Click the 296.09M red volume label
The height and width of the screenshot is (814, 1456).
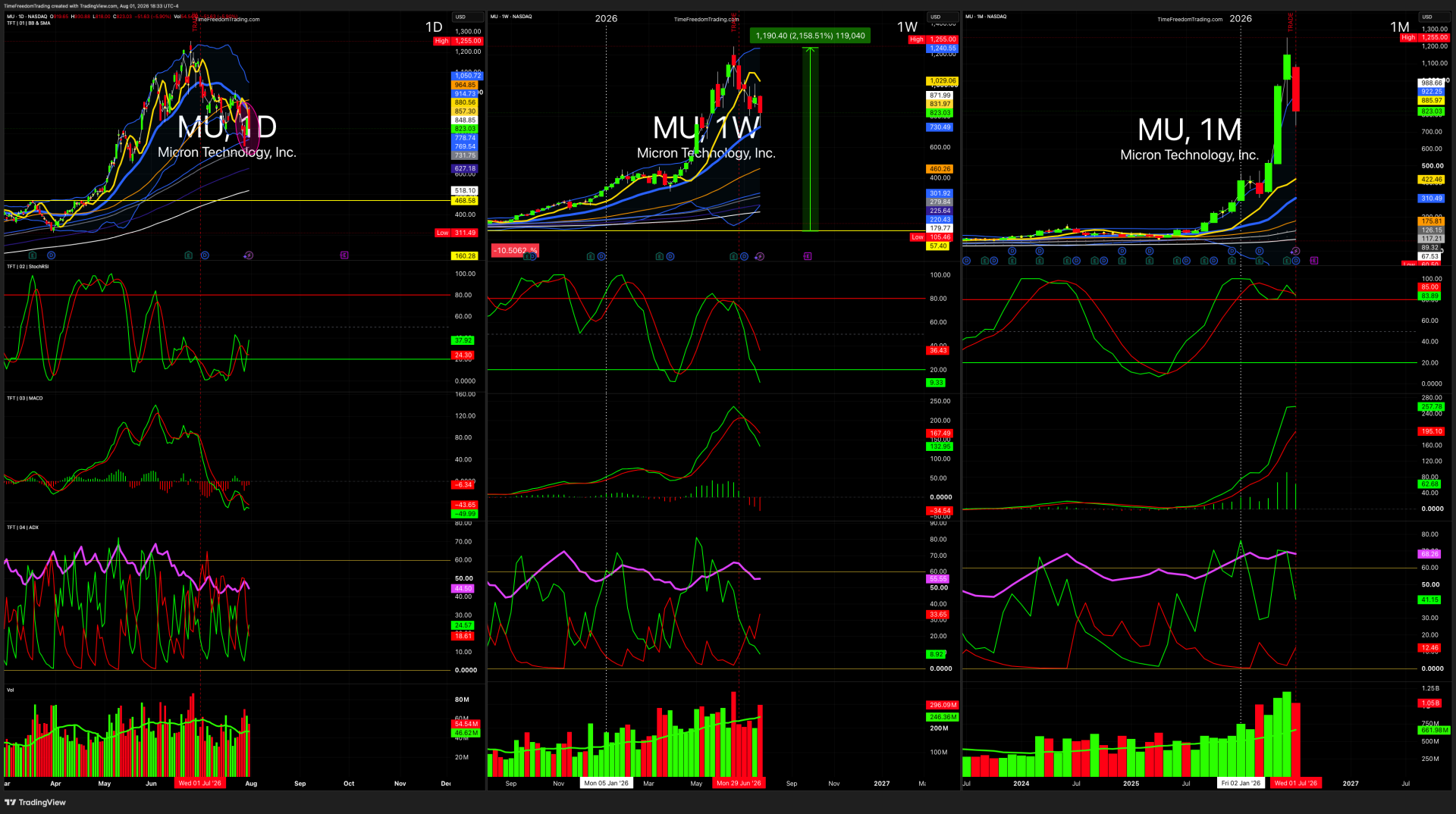click(943, 706)
